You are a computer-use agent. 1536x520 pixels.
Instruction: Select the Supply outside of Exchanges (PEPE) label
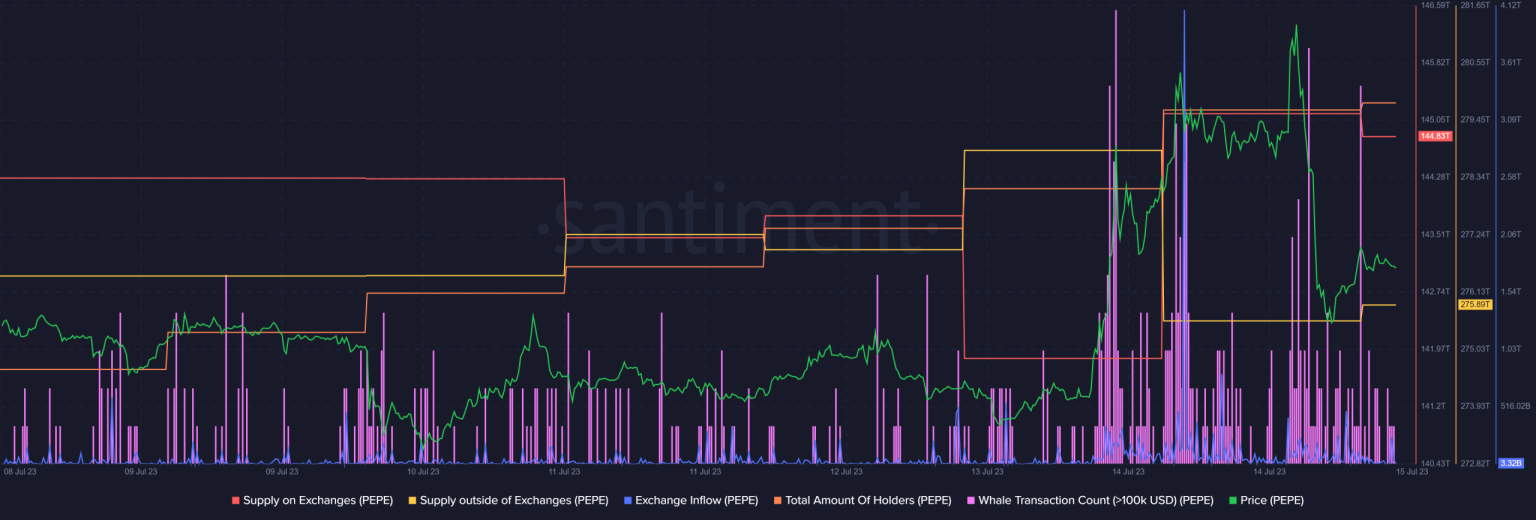coord(513,500)
